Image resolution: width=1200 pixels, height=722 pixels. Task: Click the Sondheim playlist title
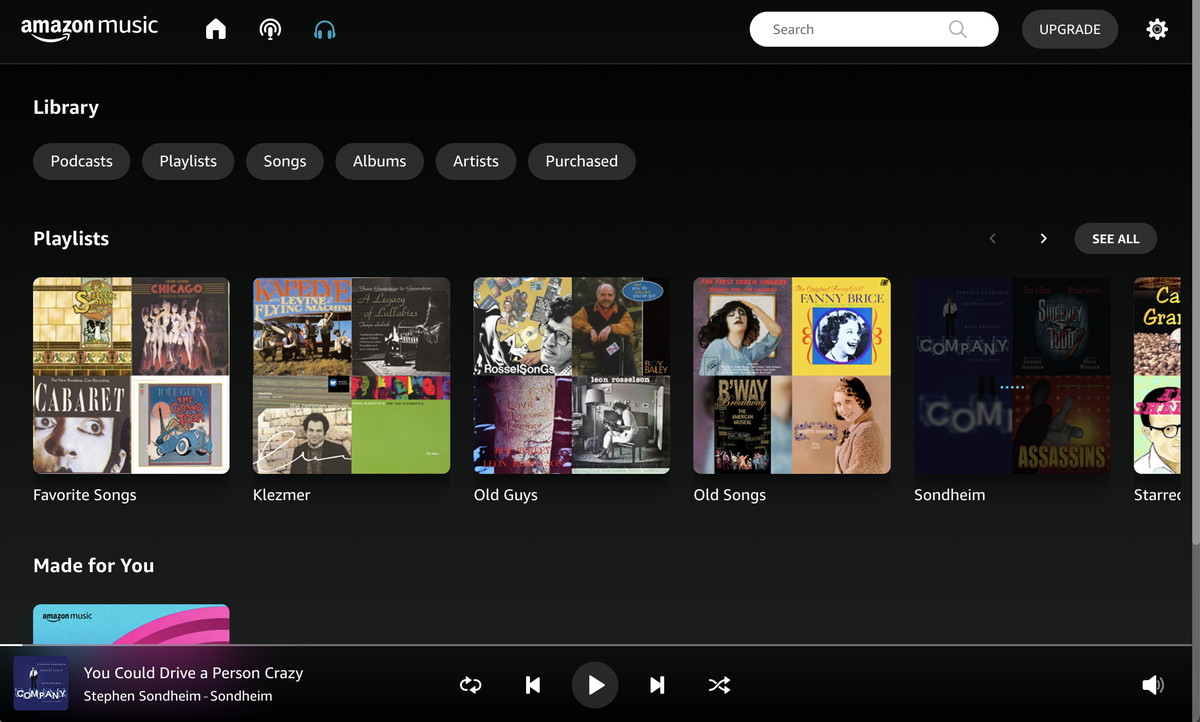(950, 495)
